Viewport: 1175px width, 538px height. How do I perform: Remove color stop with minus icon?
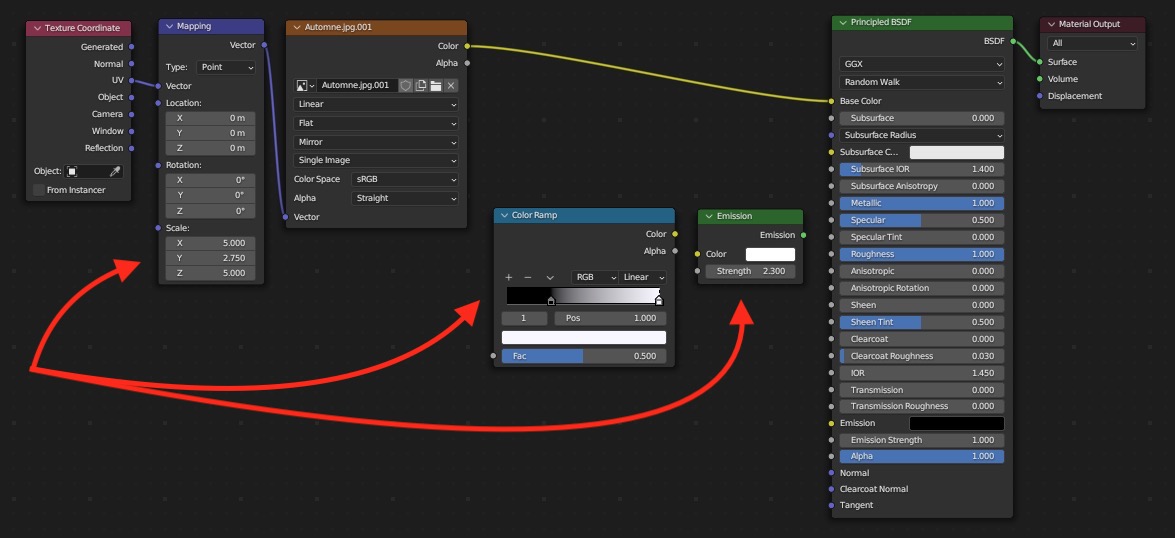point(528,277)
